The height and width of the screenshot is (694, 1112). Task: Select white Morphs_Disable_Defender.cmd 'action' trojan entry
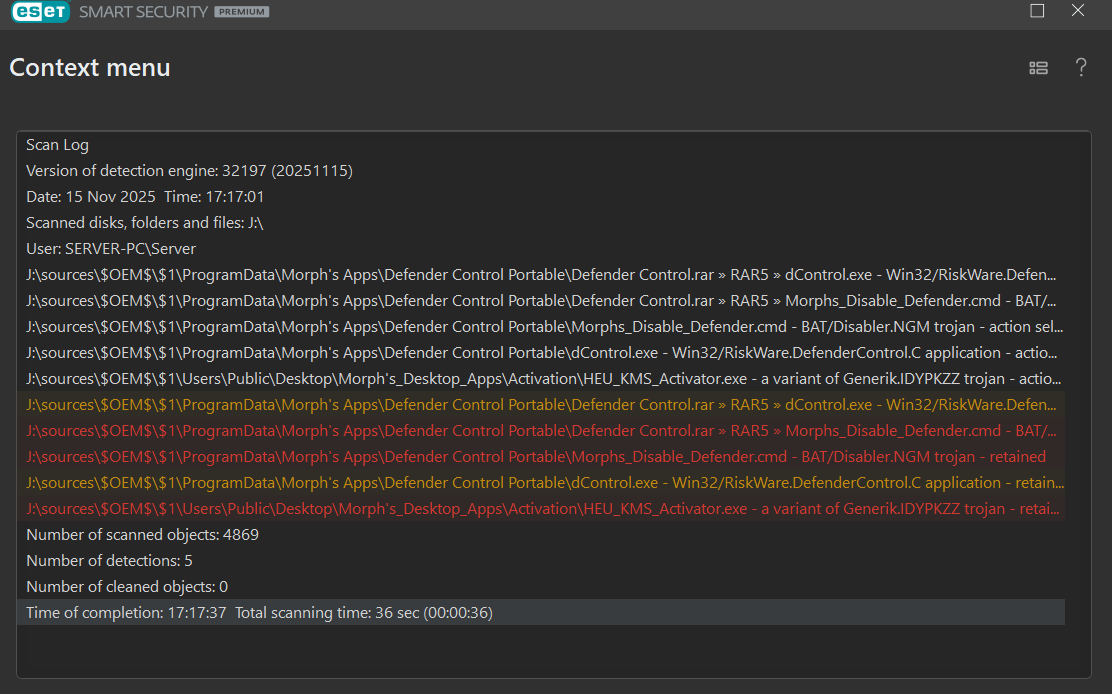click(540, 327)
